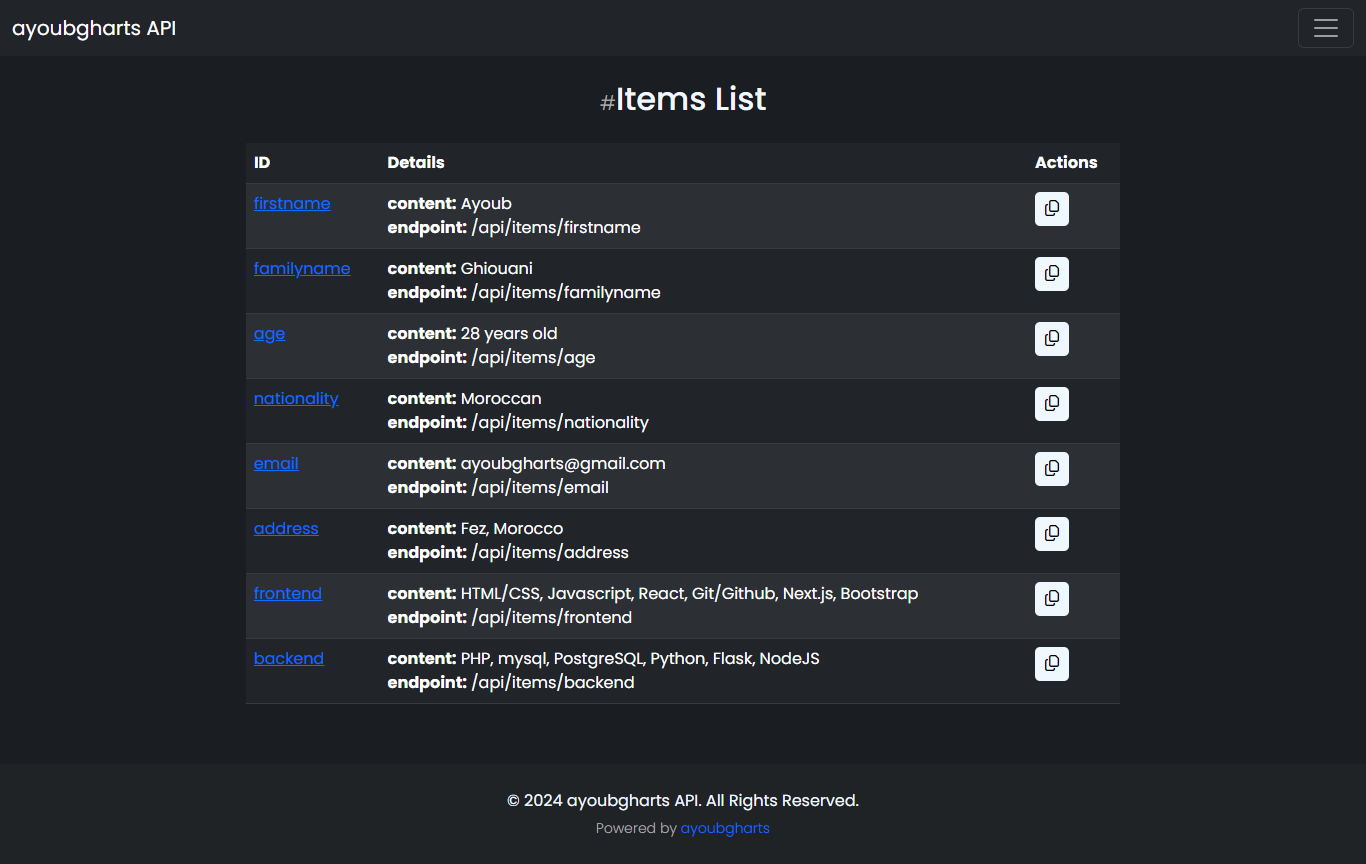Open the backend item link
This screenshot has width=1366, height=864.
288,658
